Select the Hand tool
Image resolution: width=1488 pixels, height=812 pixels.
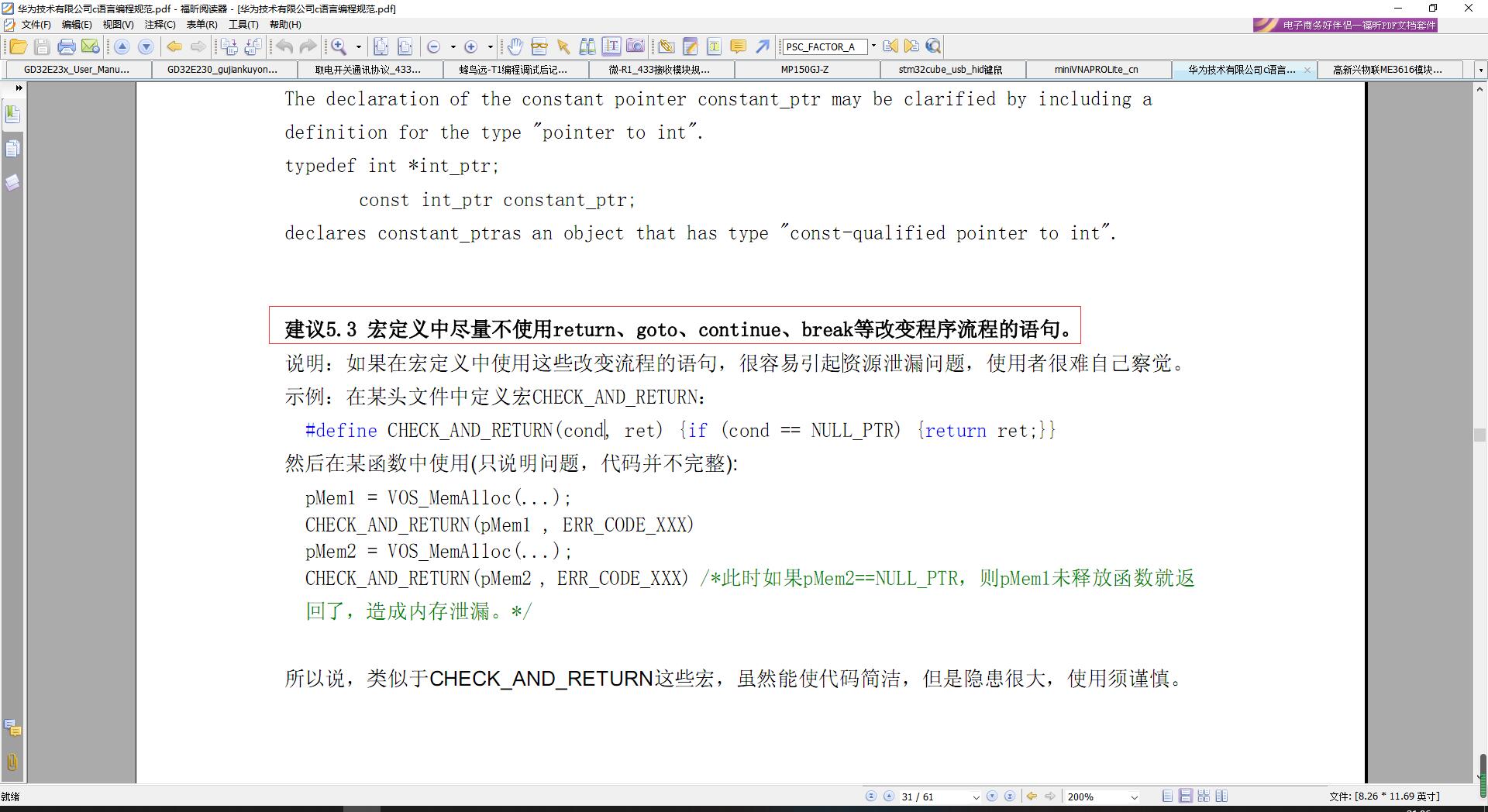515,46
